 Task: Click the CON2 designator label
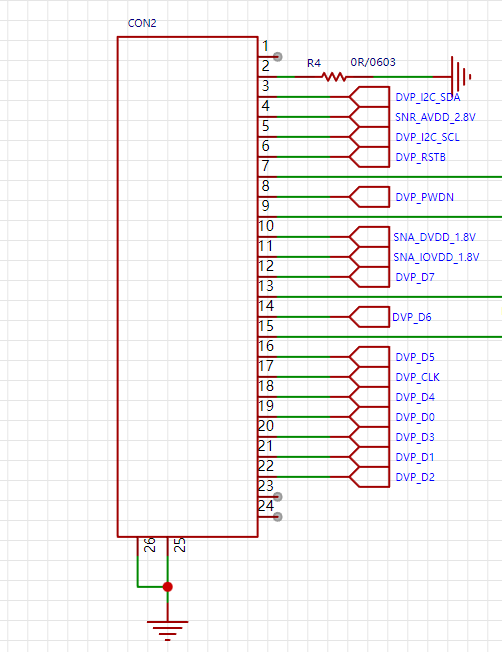pyautogui.click(x=142, y=23)
